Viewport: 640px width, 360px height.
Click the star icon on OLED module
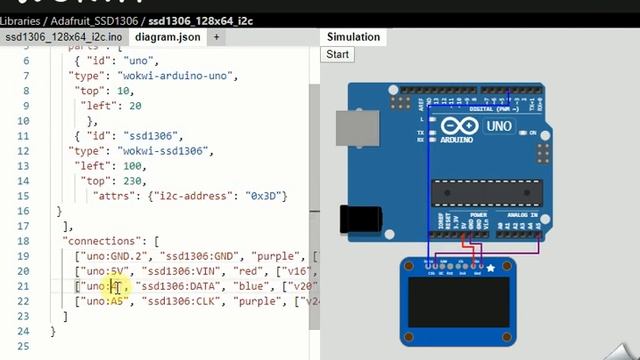point(491,268)
